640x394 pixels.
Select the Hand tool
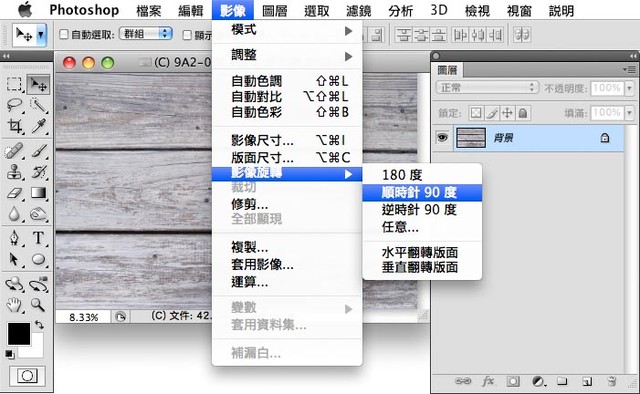click(14, 305)
